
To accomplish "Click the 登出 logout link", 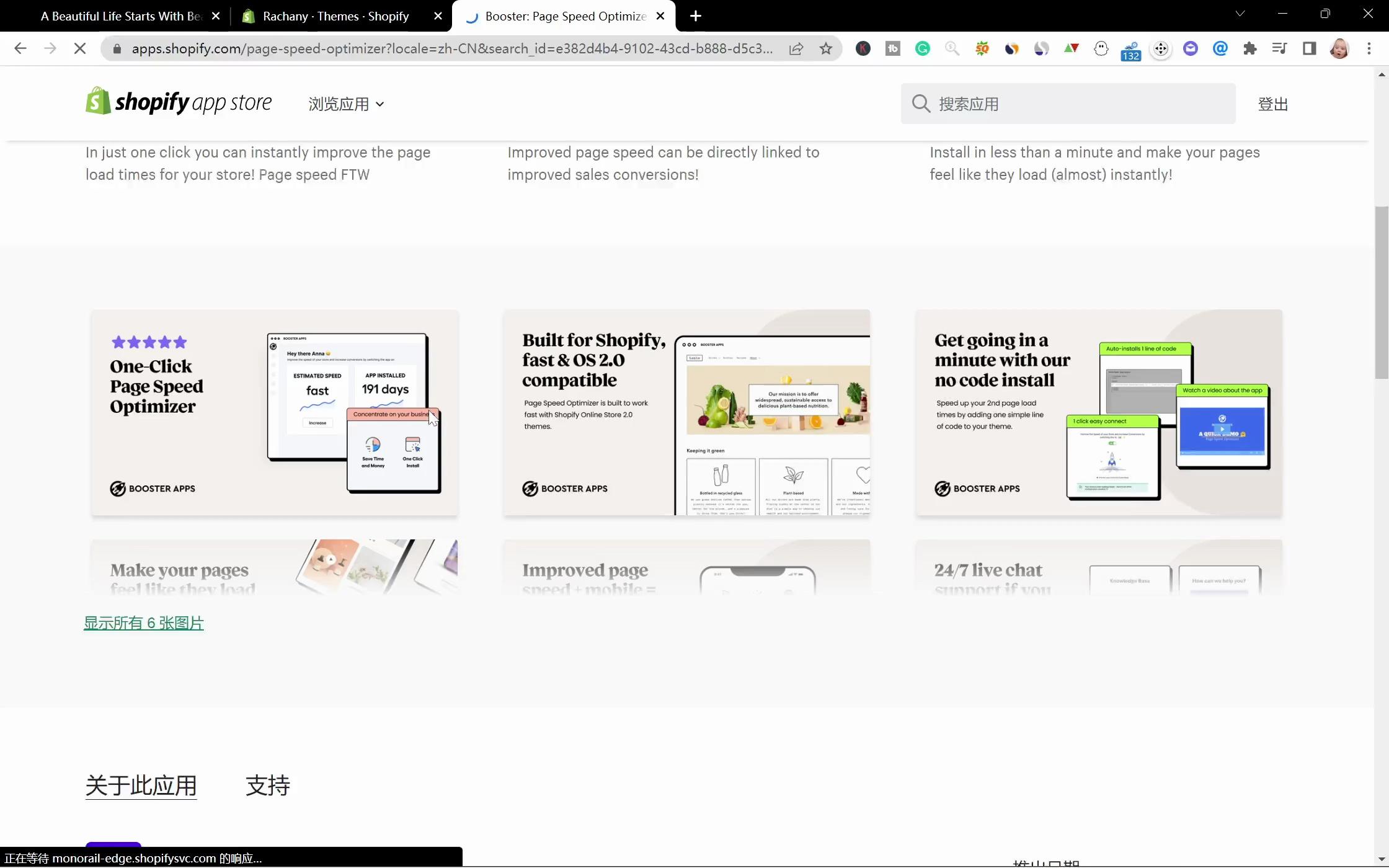I will (1272, 104).
